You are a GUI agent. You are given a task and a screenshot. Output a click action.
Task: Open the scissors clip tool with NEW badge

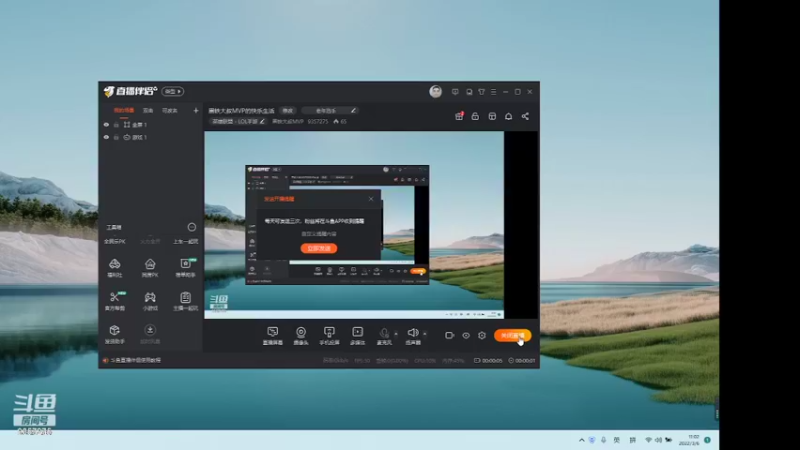115,301
